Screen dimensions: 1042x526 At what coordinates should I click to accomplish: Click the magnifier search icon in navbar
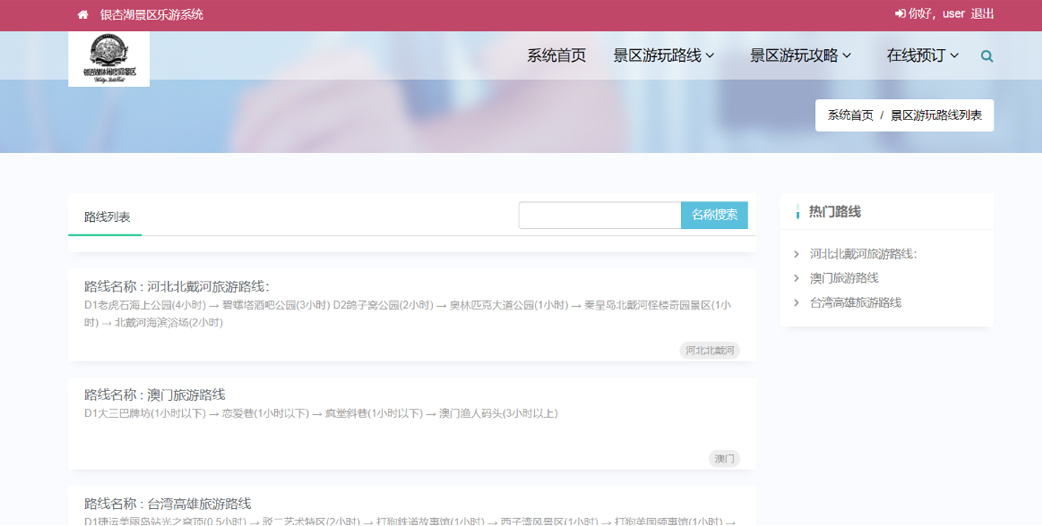987,56
